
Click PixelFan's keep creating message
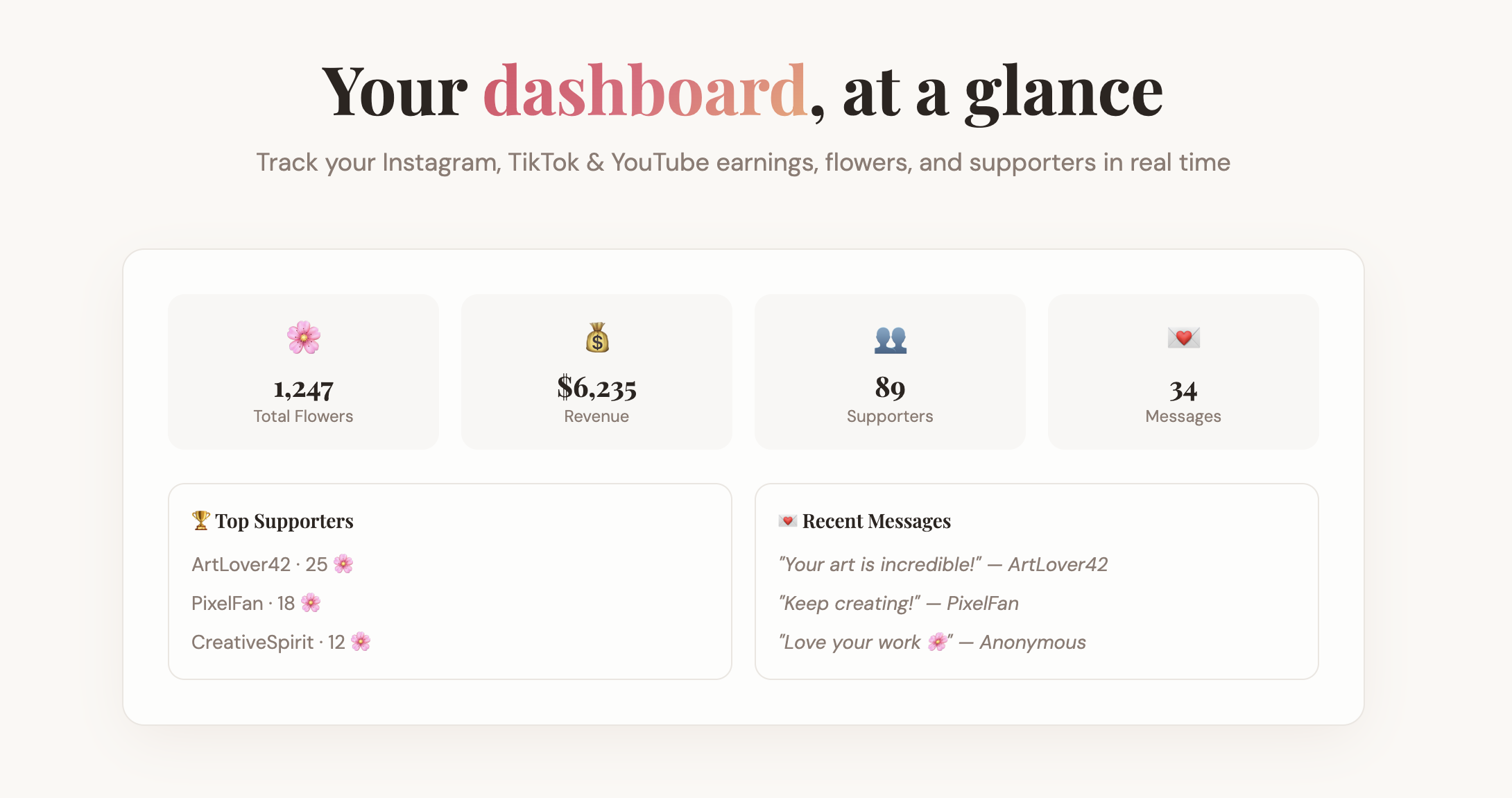[x=898, y=603]
